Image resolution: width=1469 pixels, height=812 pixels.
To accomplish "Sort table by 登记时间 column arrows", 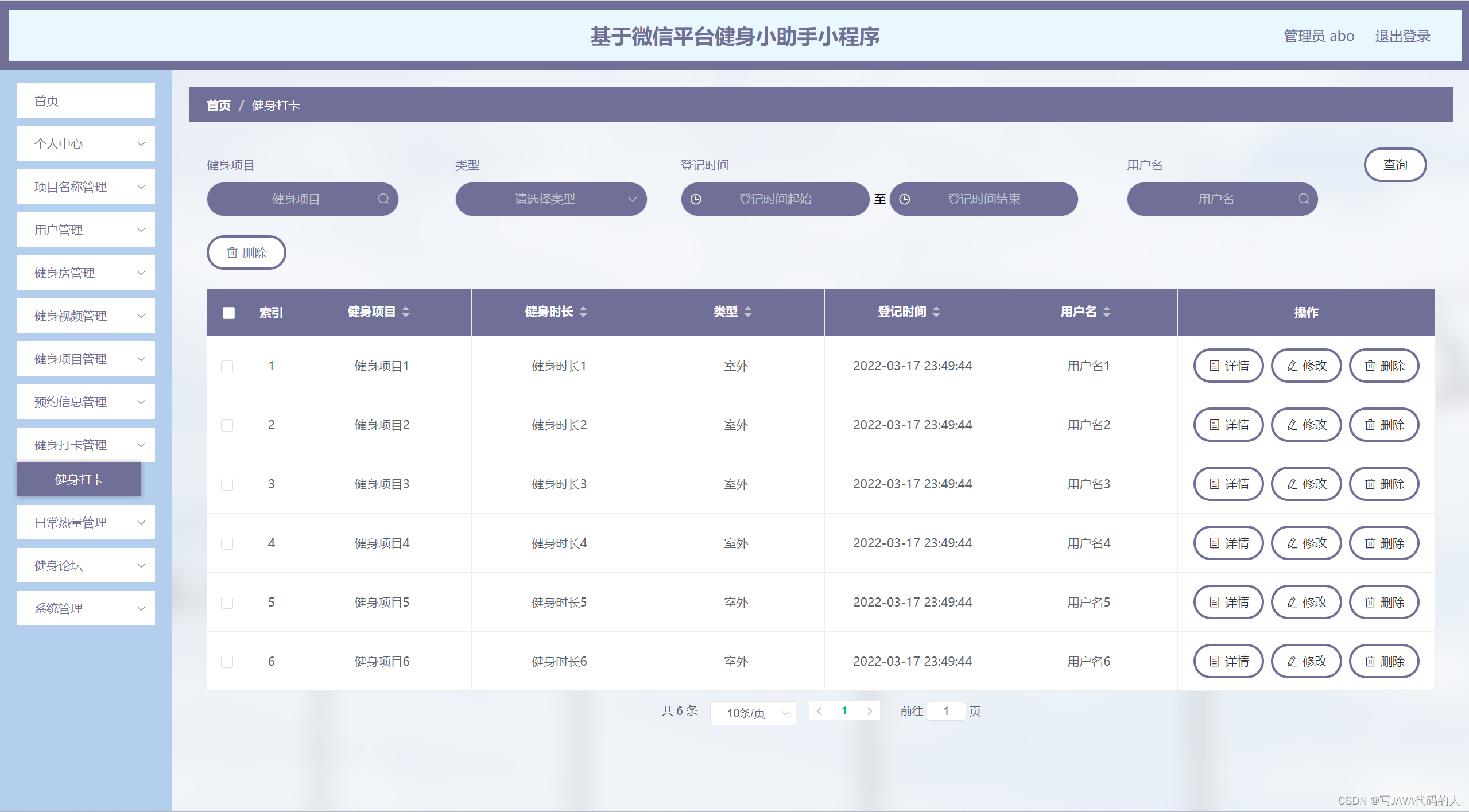I will coord(936,312).
